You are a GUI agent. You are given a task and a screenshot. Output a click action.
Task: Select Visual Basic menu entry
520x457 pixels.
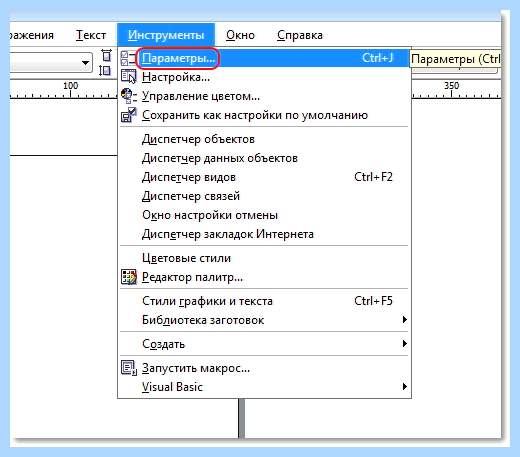(264, 387)
